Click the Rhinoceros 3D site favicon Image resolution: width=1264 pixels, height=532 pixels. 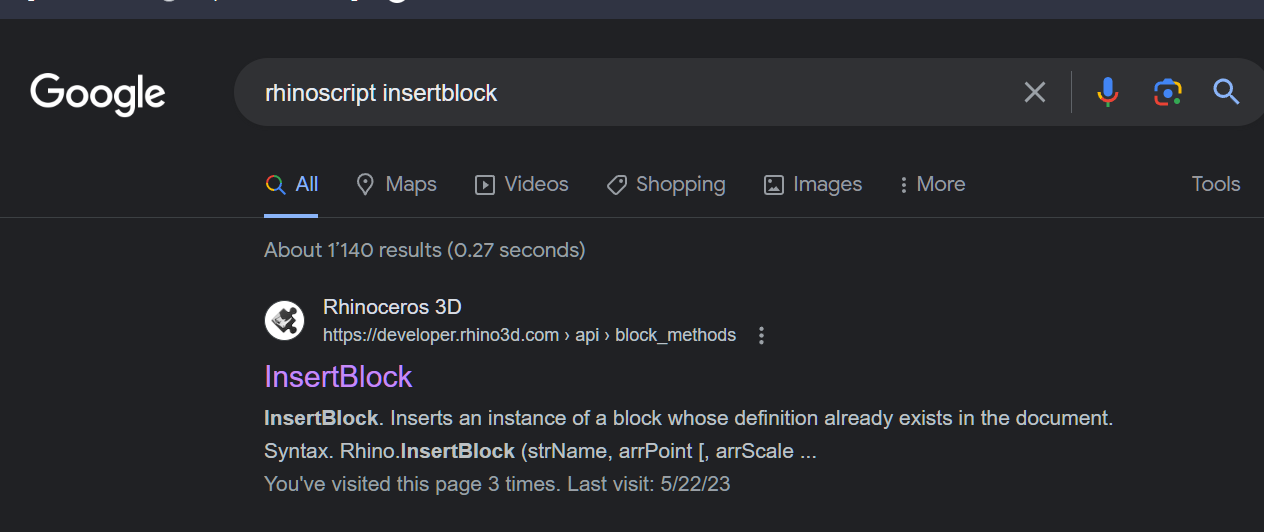[284, 320]
